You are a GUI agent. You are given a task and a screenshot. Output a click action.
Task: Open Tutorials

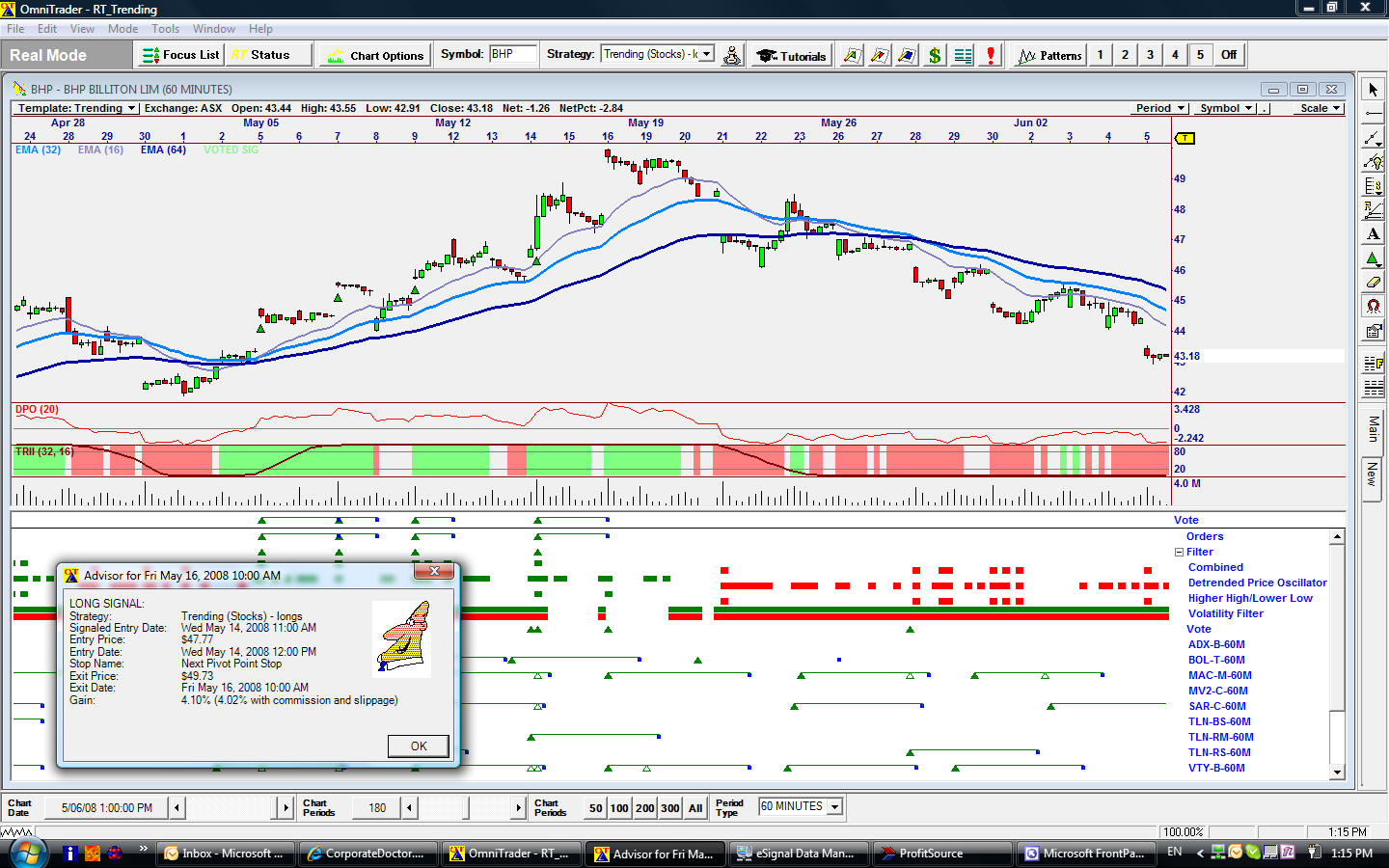pos(791,55)
